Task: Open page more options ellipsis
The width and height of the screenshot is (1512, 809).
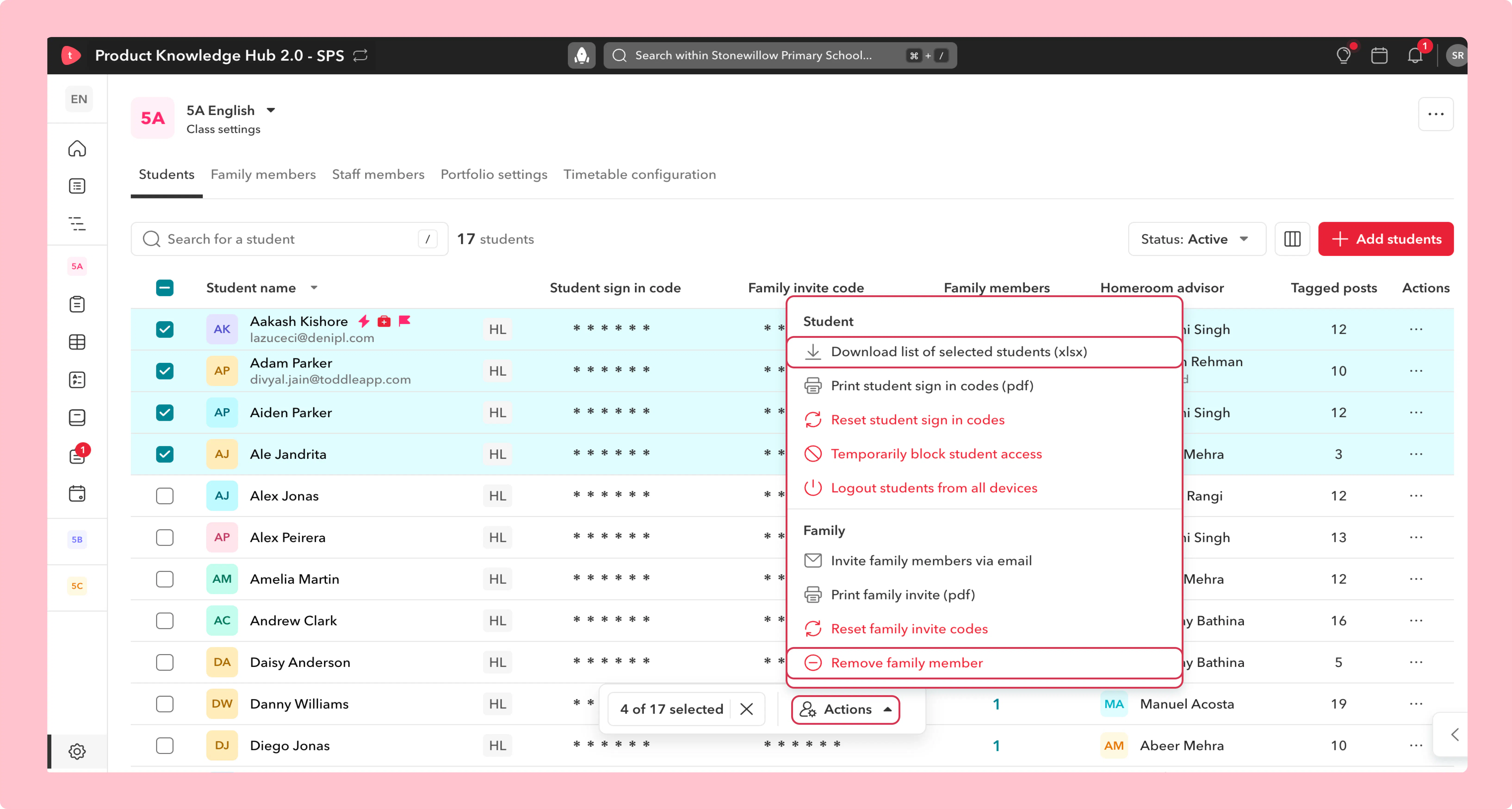Action: 1436,114
